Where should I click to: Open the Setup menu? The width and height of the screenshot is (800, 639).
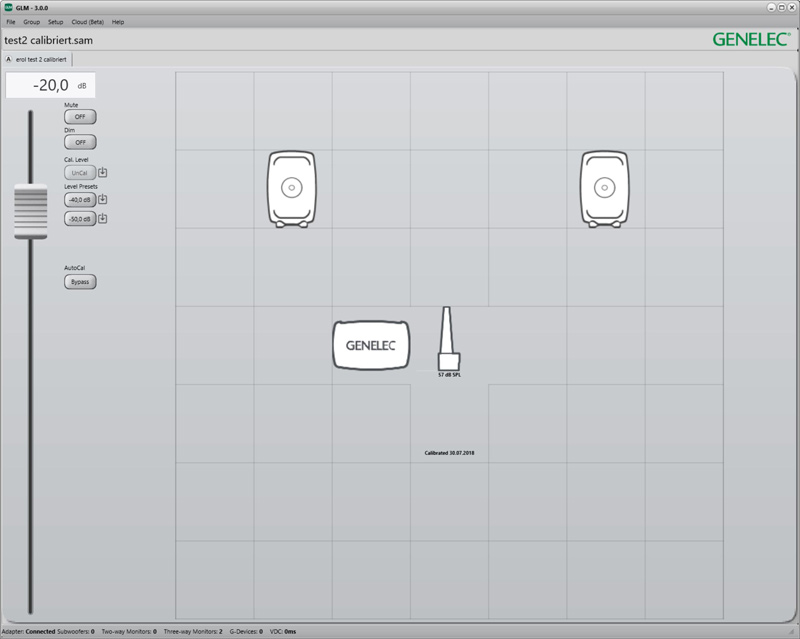coord(55,21)
